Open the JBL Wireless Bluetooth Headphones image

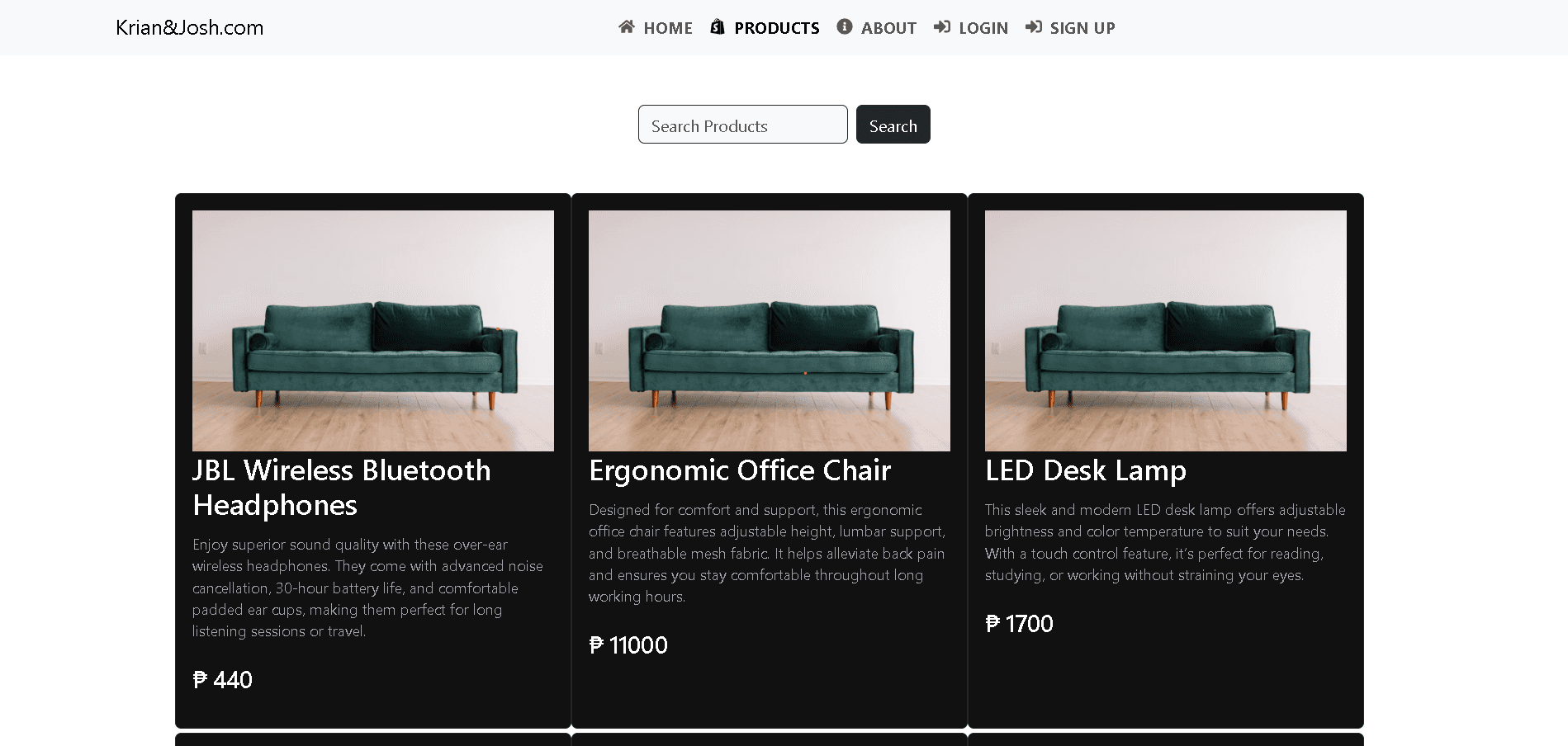pyautogui.click(x=373, y=330)
